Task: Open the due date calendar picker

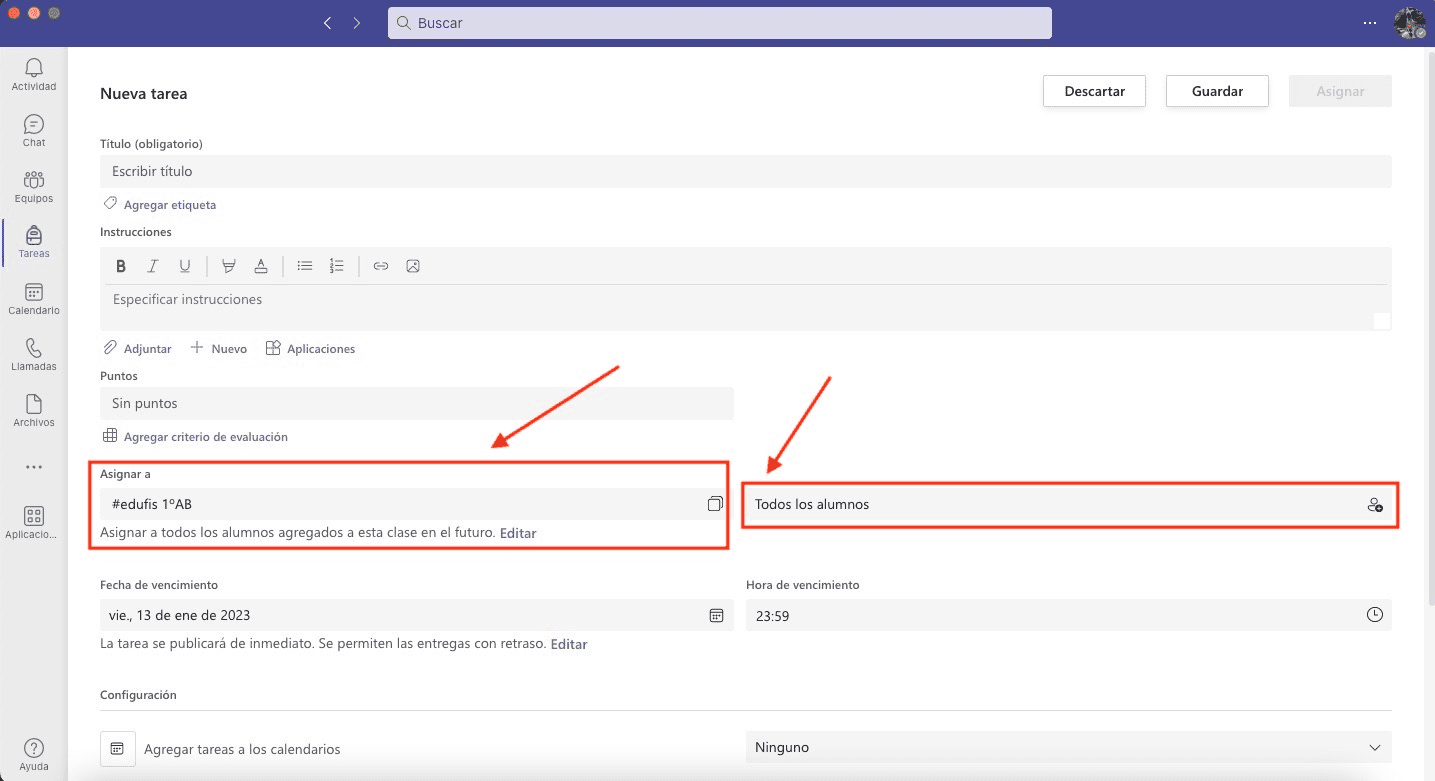Action: point(716,615)
